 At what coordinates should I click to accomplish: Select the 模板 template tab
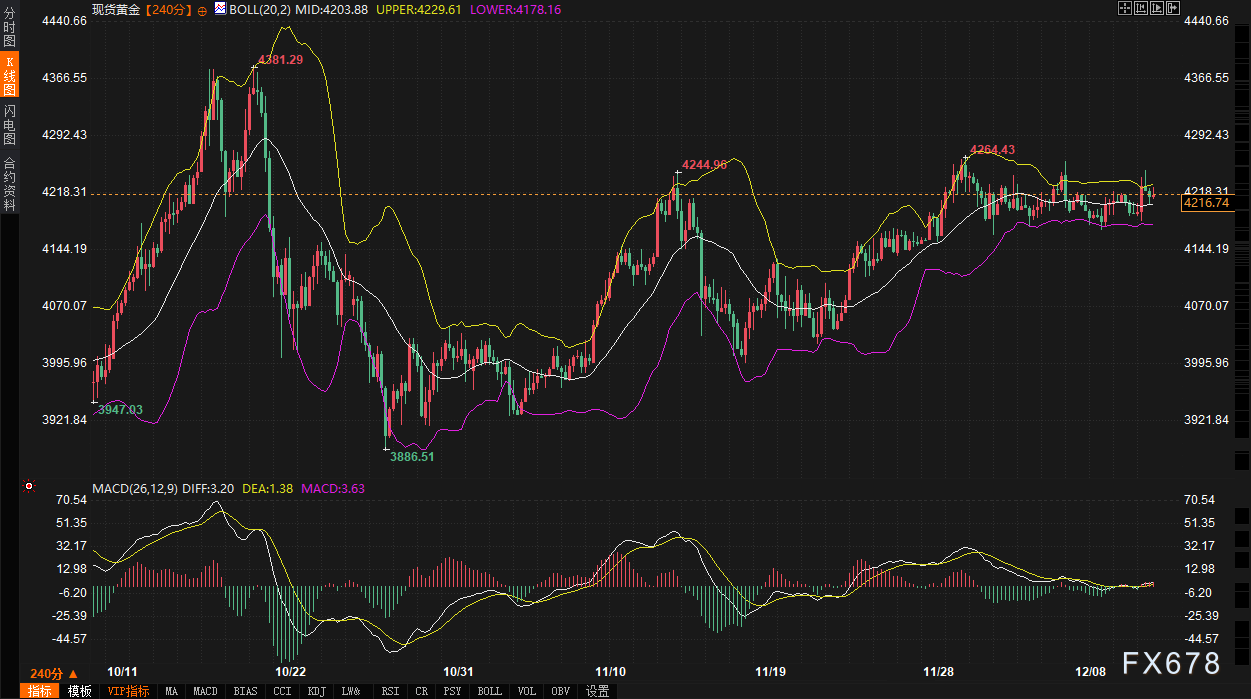coord(80,691)
